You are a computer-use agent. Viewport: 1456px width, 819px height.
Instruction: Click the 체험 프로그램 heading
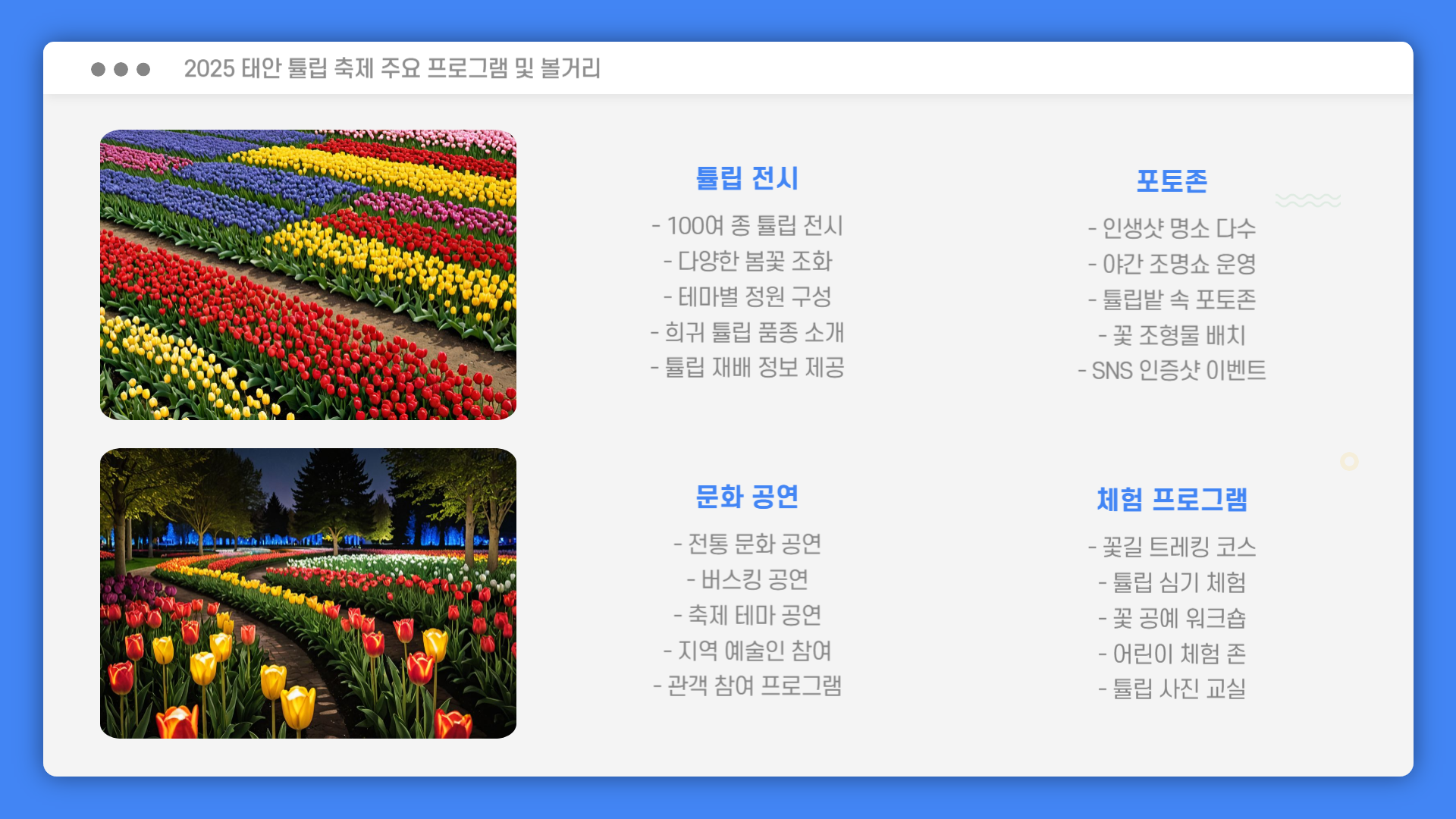1172,500
